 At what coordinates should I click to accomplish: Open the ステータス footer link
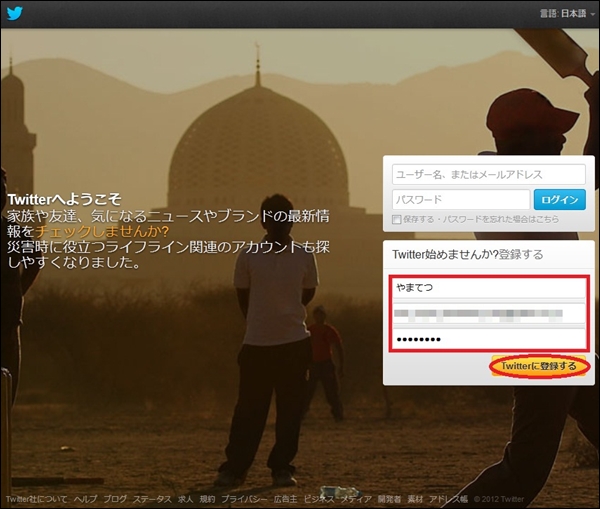[152, 499]
